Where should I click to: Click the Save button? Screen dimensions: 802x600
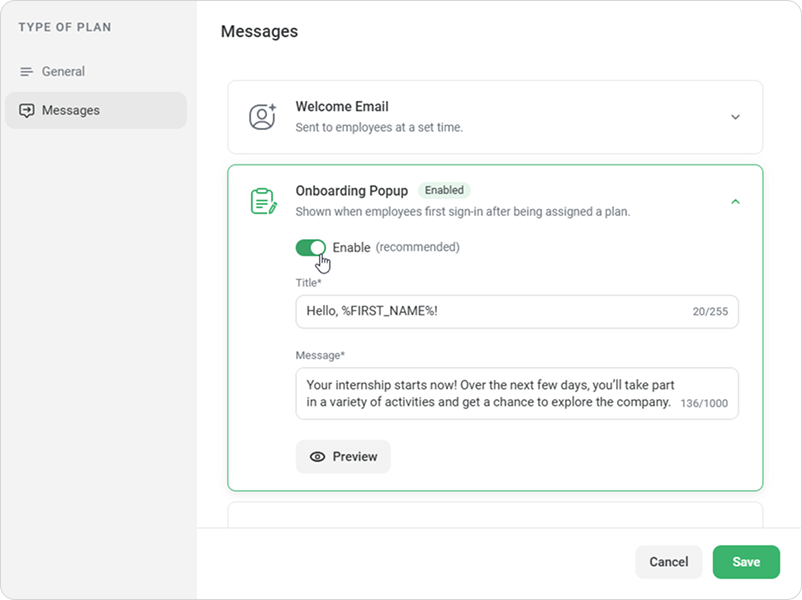[x=746, y=562]
